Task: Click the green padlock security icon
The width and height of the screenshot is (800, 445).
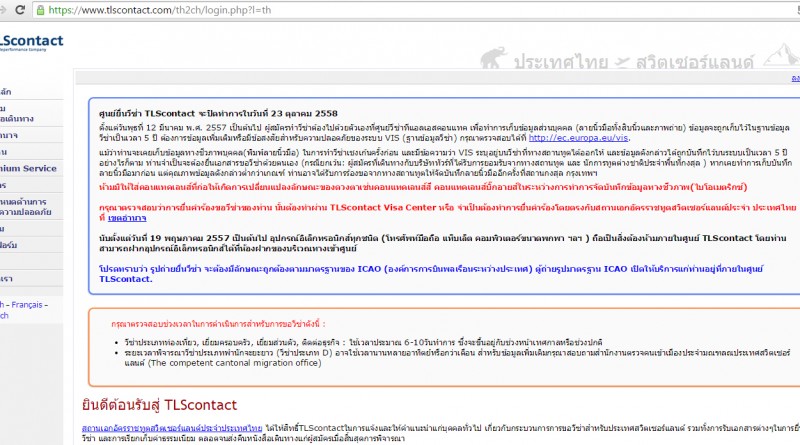Action: pos(40,10)
